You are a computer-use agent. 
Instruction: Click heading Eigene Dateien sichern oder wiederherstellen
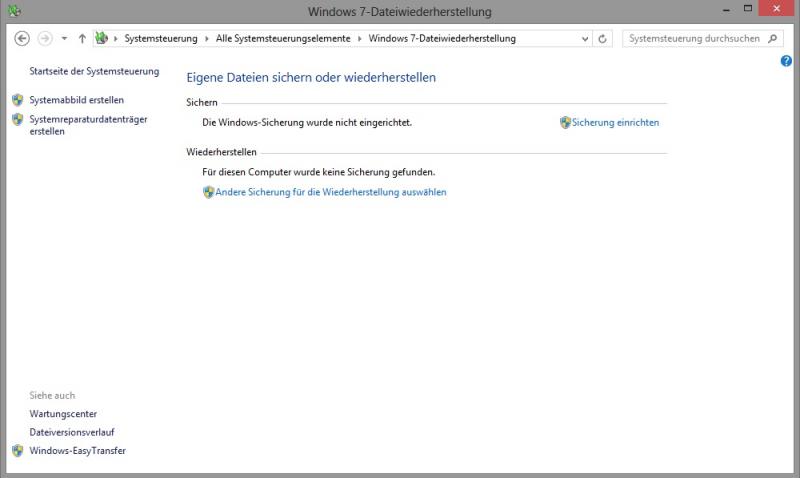click(311, 78)
